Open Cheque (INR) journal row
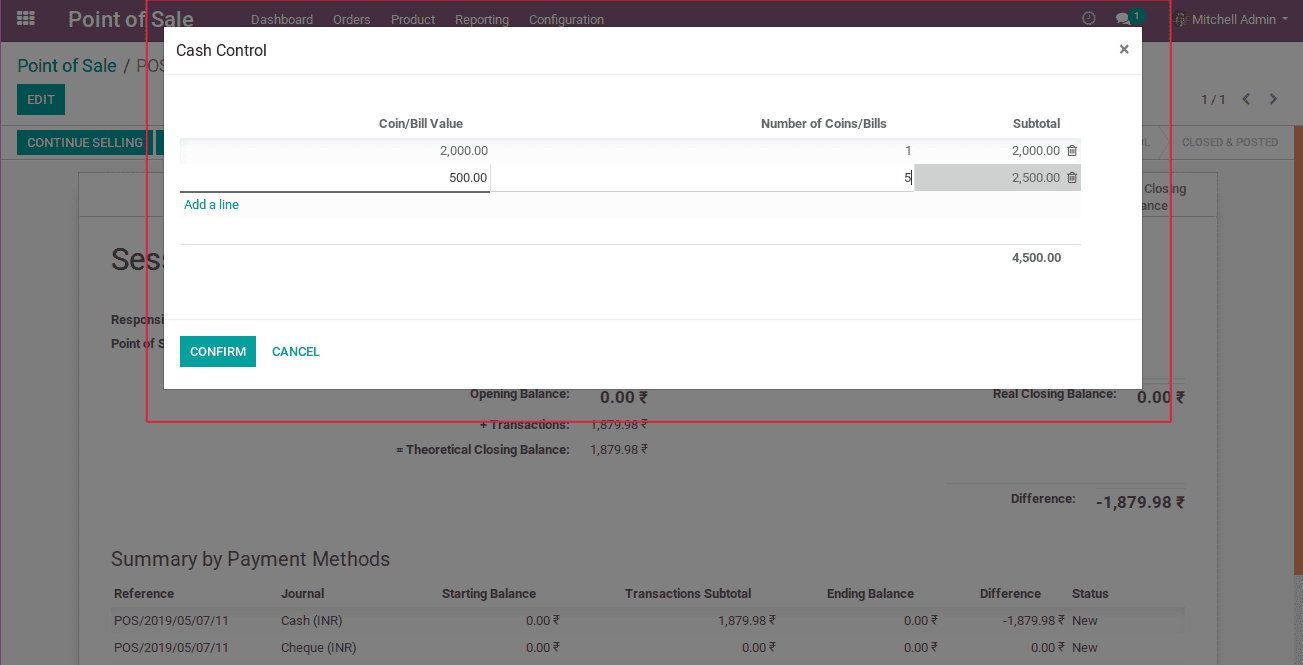Image resolution: width=1303 pixels, height=665 pixels. point(648,647)
